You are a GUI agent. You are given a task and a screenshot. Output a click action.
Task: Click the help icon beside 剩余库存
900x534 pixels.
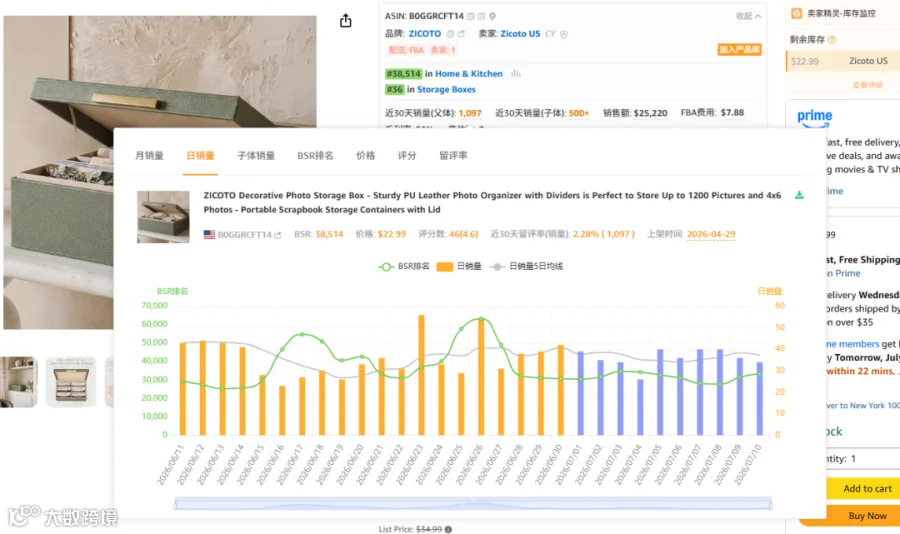coord(832,40)
